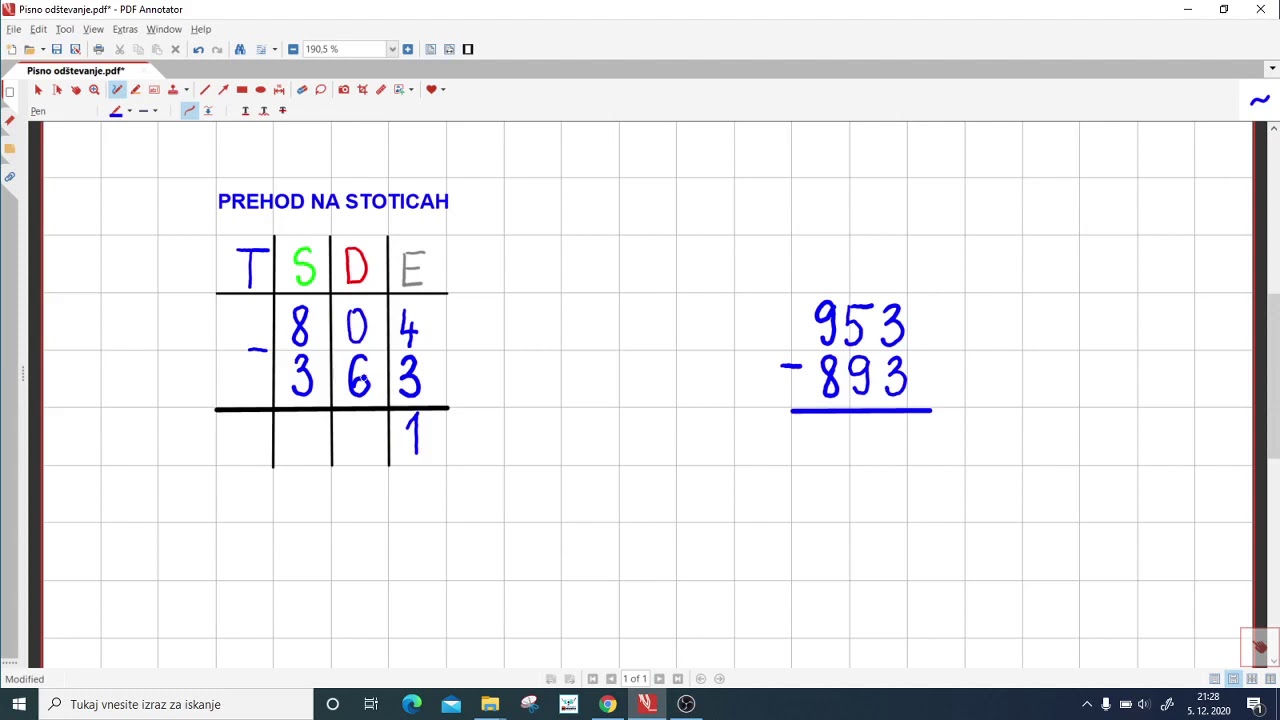Switch to Pisno odštevanje.pdf tab

point(76,71)
